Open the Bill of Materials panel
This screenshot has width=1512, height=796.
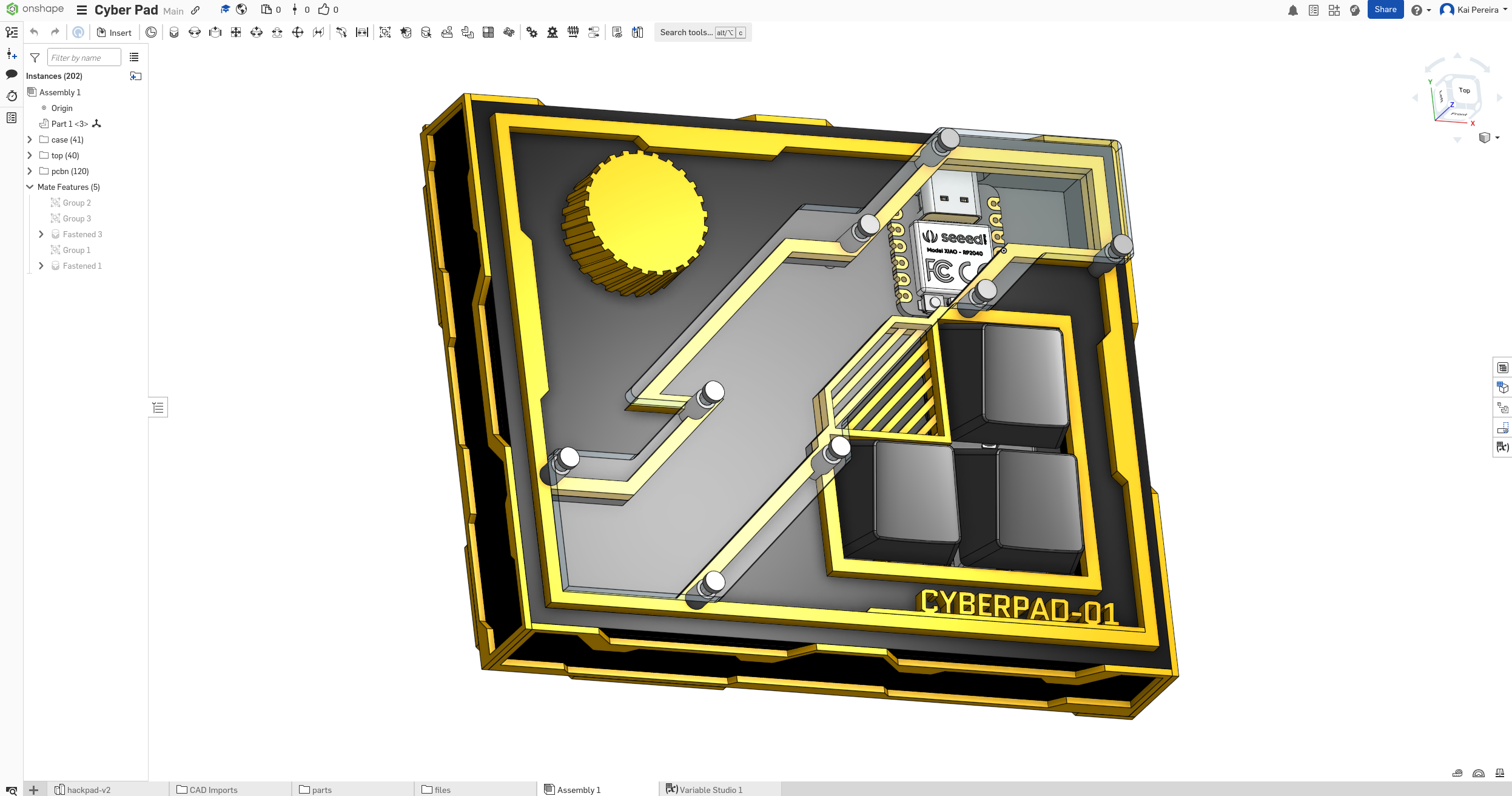click(x=1503, y=366)
